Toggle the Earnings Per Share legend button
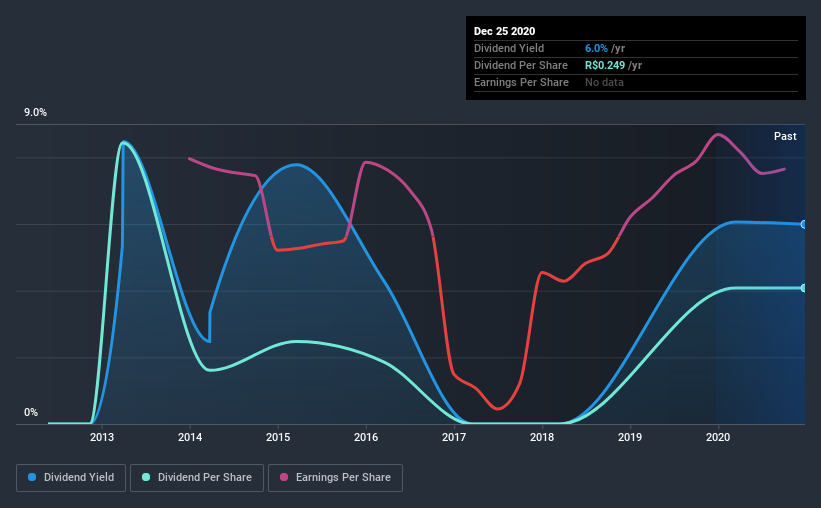This screenshot has height=508, width=821. [335, 478]
